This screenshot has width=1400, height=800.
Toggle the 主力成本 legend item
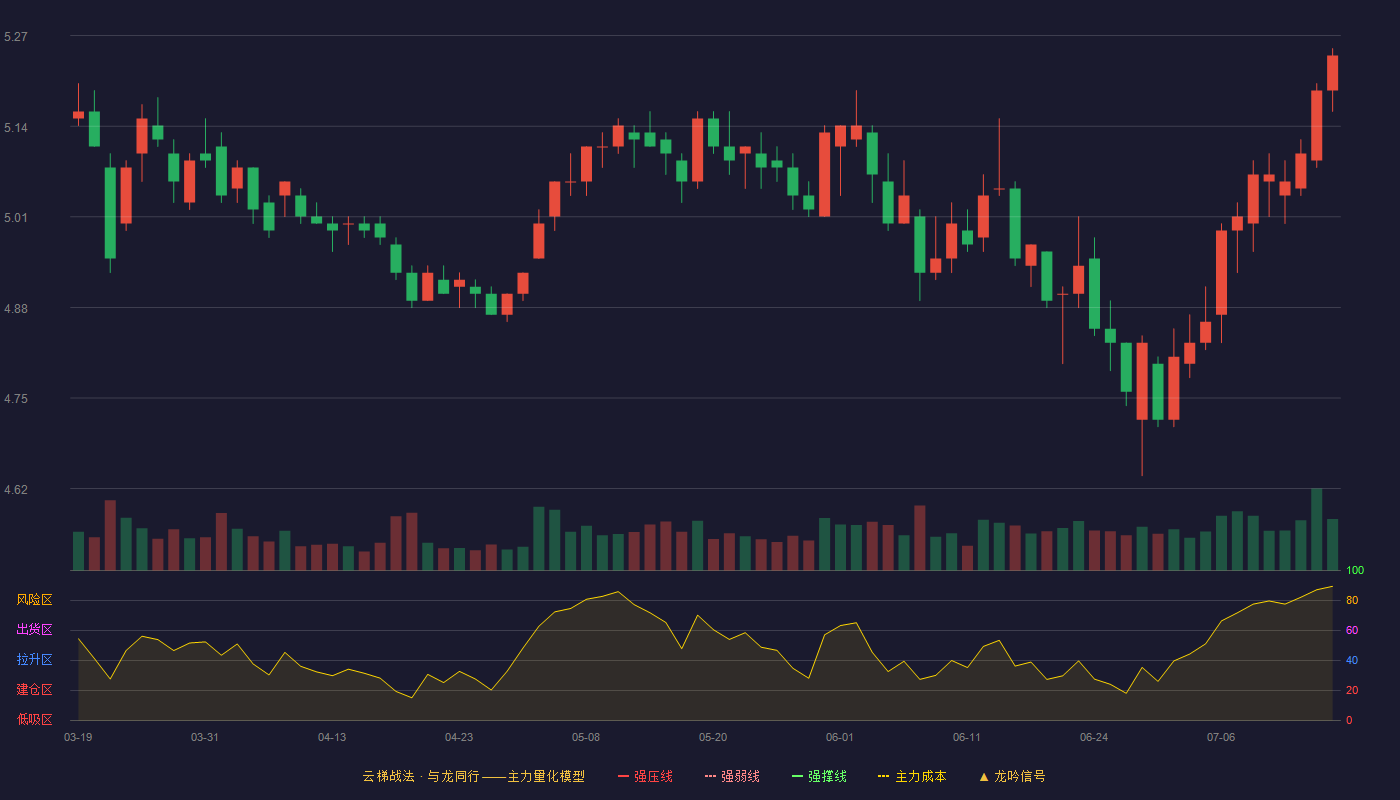pos(912,776)
